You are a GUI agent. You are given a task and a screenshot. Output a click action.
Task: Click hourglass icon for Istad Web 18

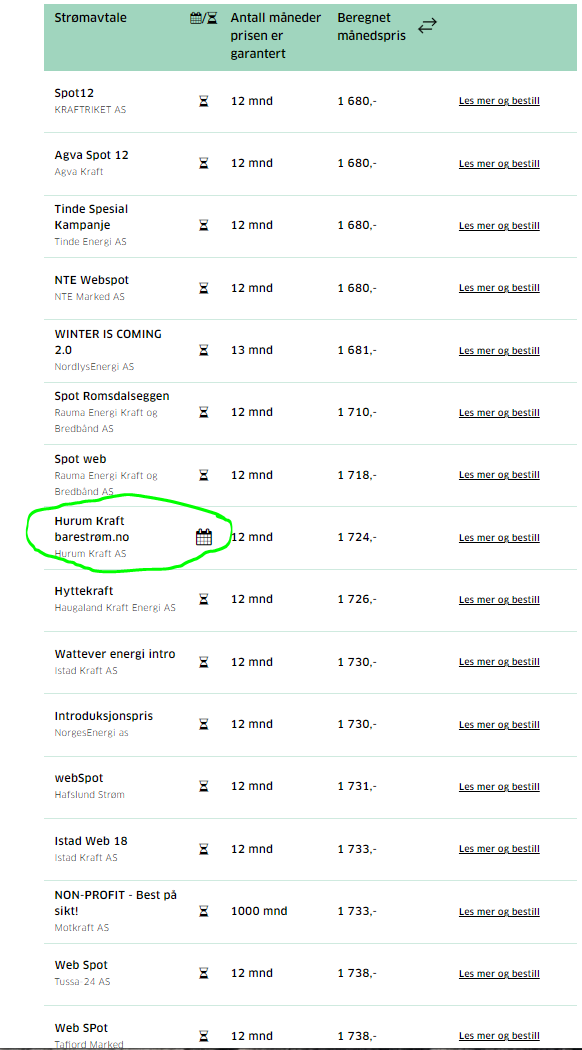click(204, 849)
